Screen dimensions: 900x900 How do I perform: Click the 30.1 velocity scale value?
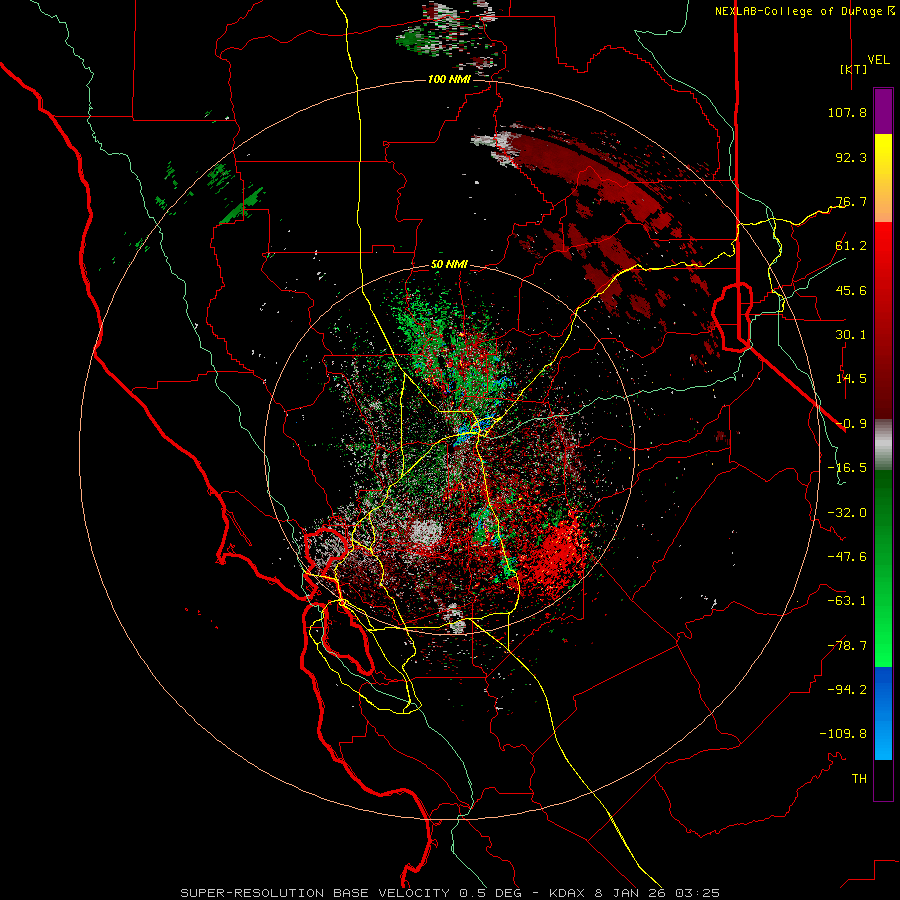pyautogui.click(x=851, y=335)
